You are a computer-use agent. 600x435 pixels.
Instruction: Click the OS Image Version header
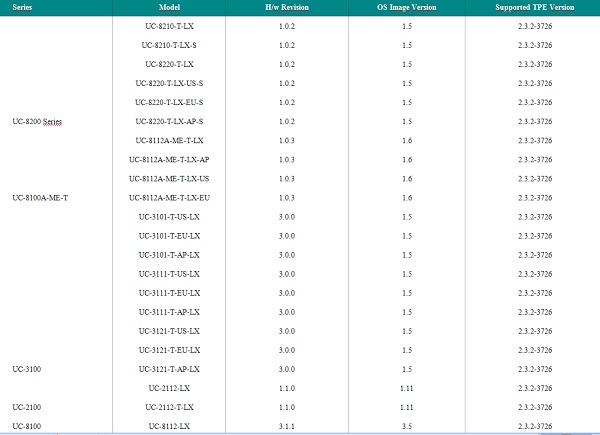click(x=405, y=7)
